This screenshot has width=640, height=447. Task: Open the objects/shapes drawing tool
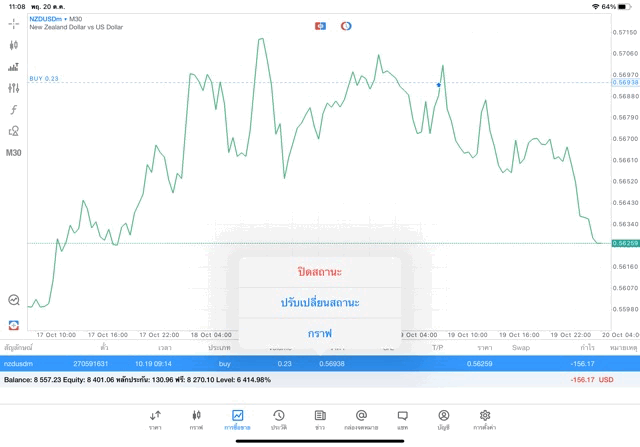click(x=13, y=131)
